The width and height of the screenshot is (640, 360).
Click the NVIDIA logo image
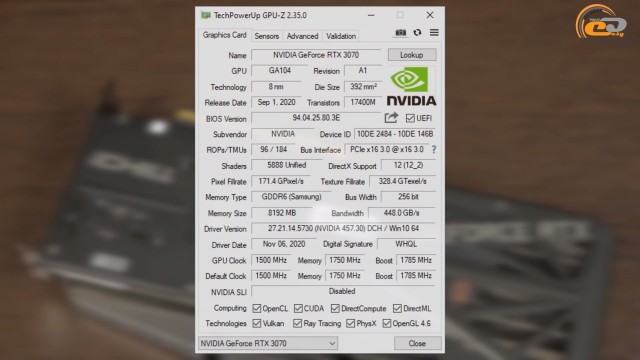[x=411, y=87]
